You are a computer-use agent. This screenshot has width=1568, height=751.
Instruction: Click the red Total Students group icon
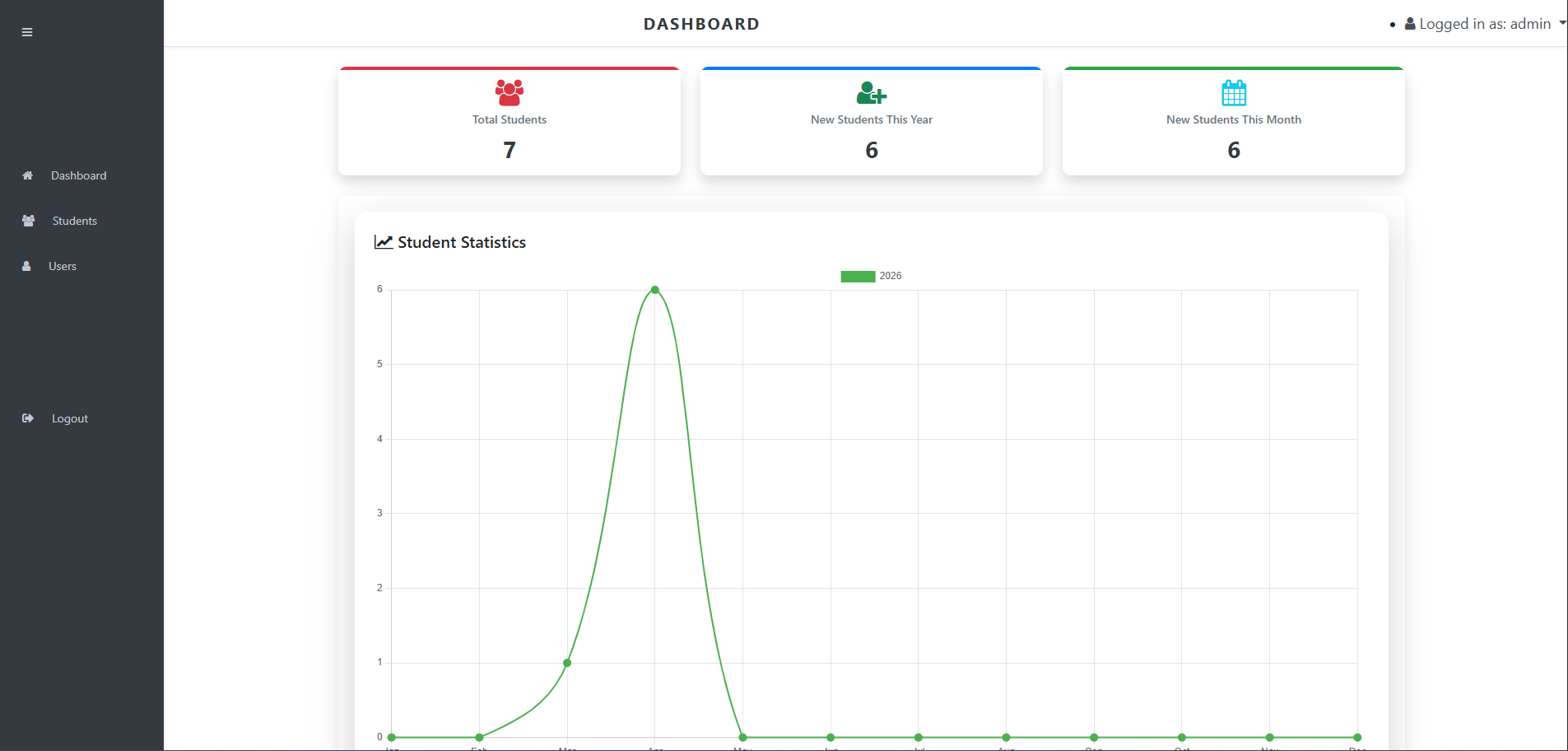(509, 92)
